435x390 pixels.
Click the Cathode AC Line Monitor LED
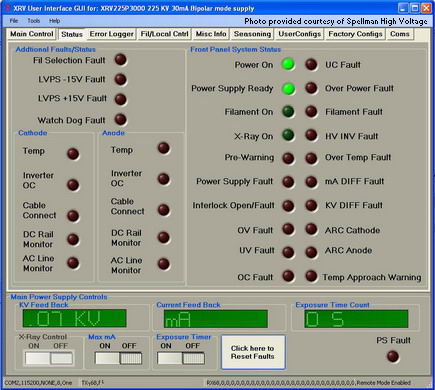point(73,263)
